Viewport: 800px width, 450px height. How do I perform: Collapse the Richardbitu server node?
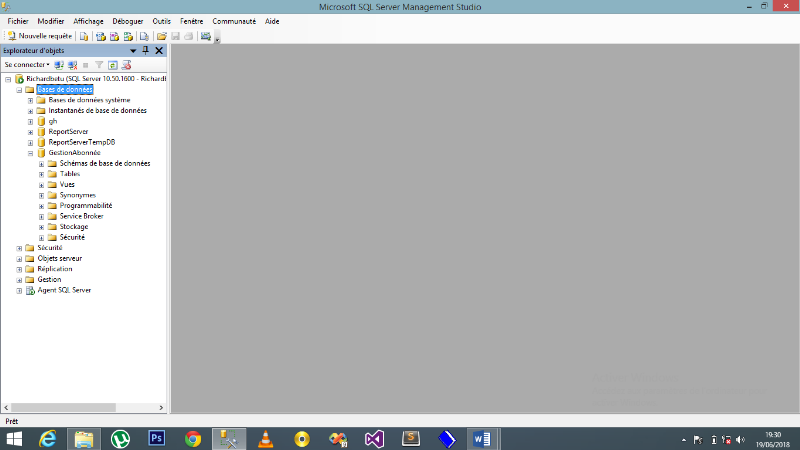tap(8, 79)
